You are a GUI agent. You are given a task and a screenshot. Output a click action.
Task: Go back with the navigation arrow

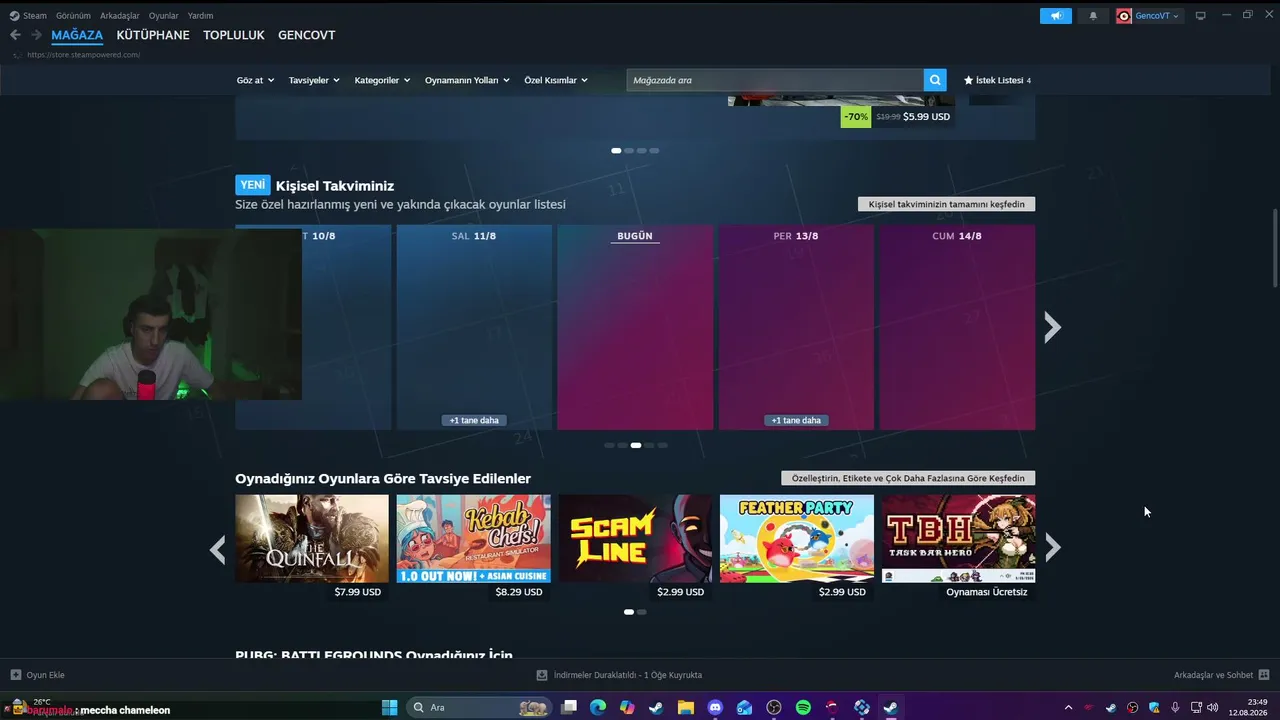15,35
